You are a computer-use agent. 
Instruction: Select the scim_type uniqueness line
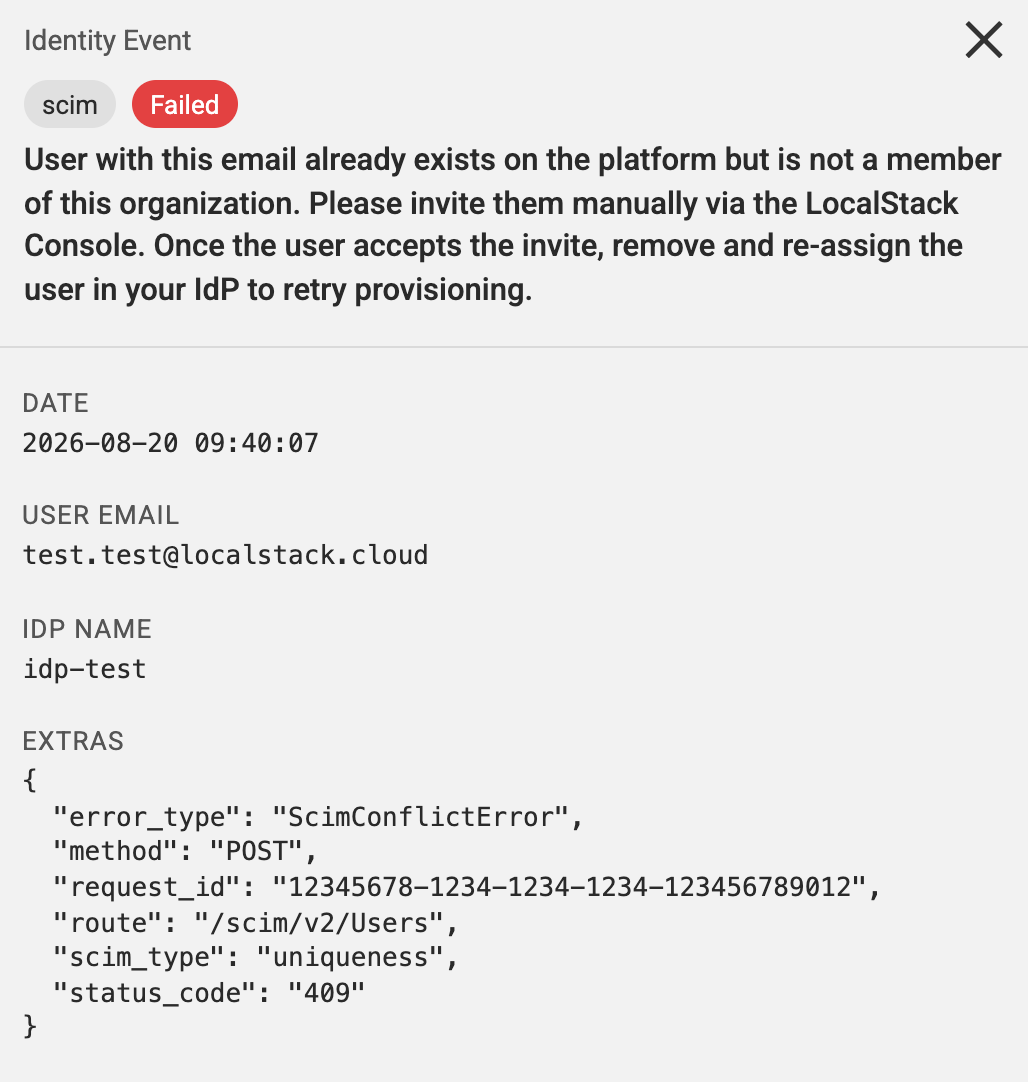[x=255, y=958]
